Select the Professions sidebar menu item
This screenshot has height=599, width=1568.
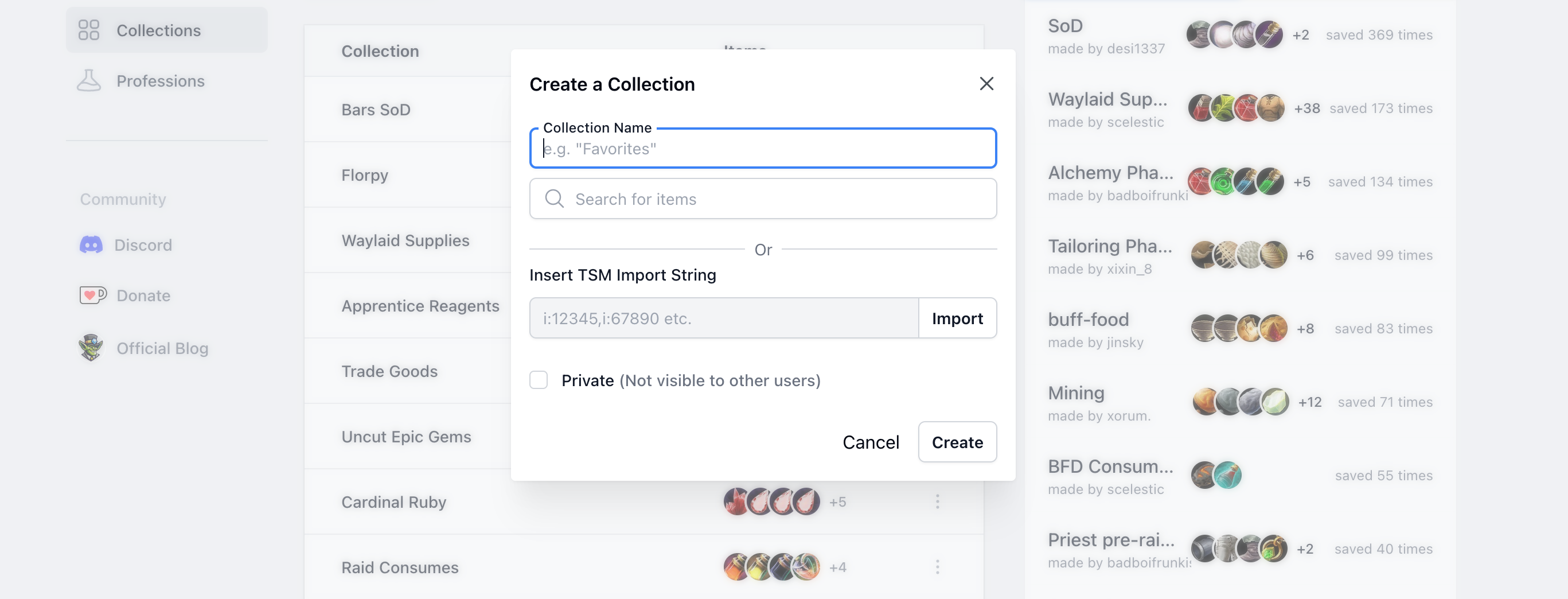click(x=160, y=81)
